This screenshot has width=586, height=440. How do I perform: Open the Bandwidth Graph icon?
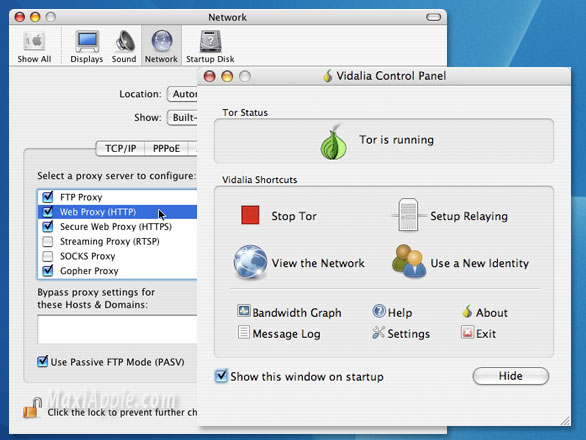pyautogui.click(x=244, y=311)
